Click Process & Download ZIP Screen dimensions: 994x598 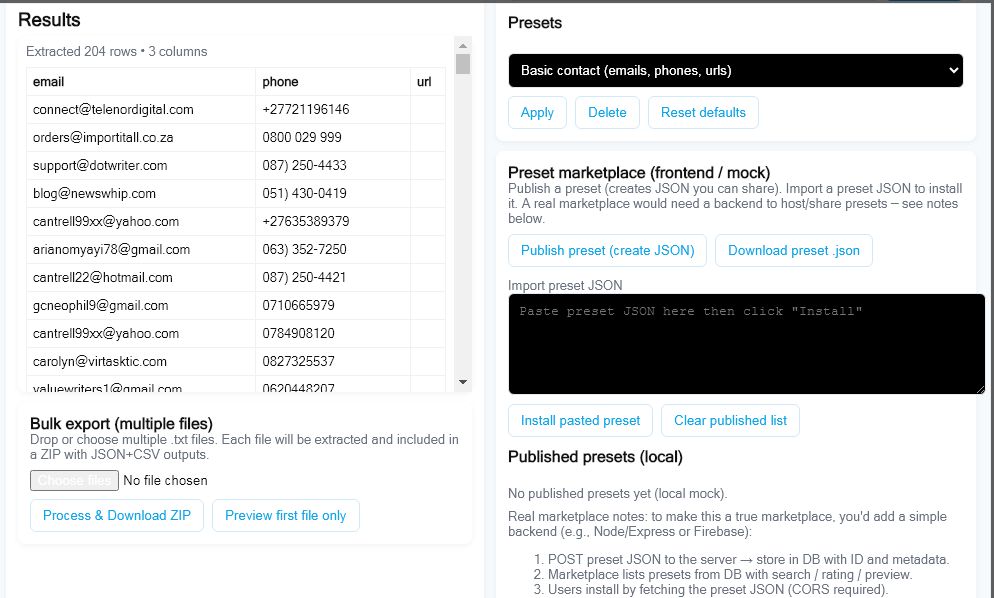pos(117,516)
